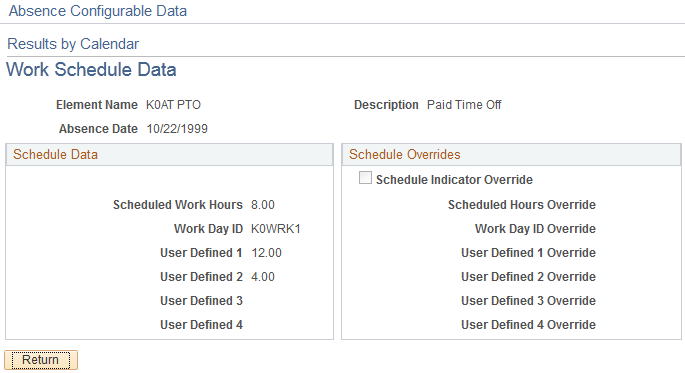Click the Work Day ID Override label
The height and width of the screenshot is (373, 685).
coord(535,229)
